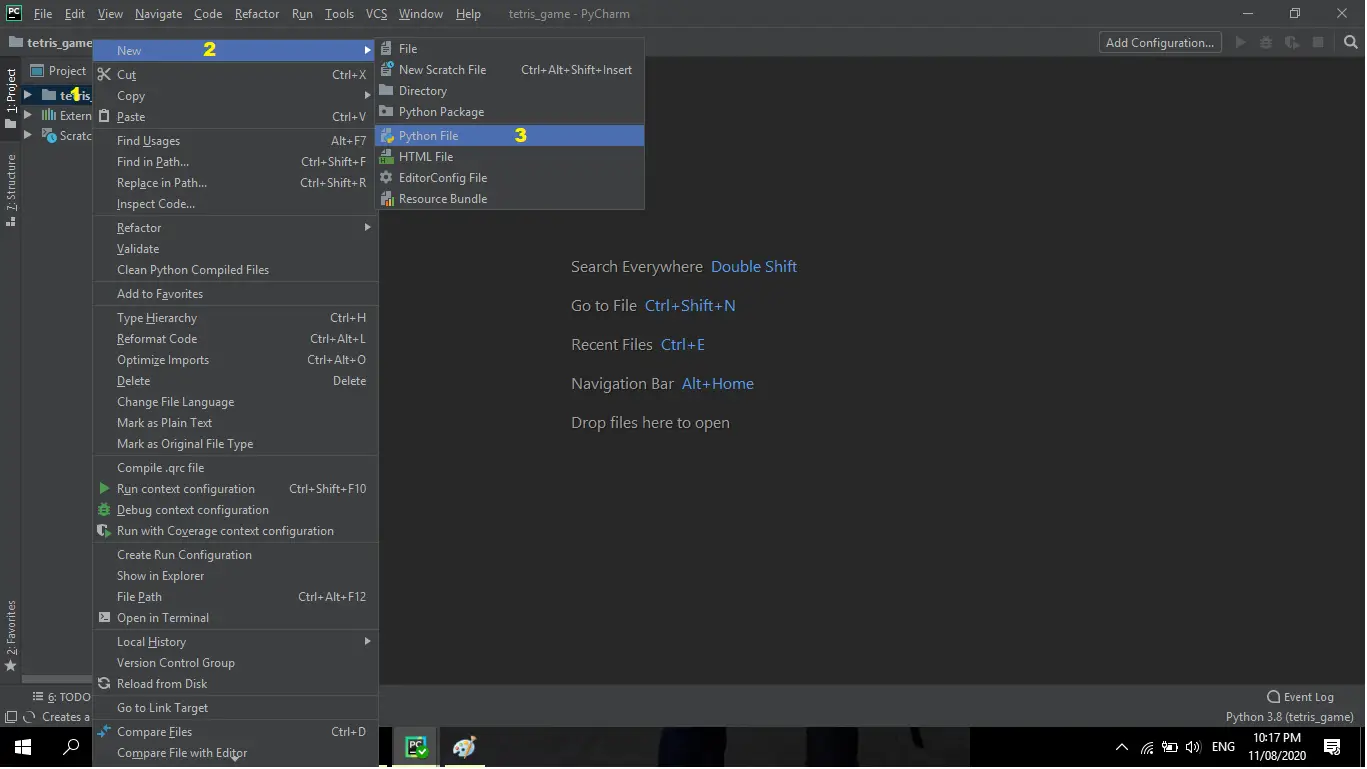Image resolution: width=1367 pixels, height=769 pixels.
Task: Open the Paint app taskbar icon
Action: pos(464,747)
